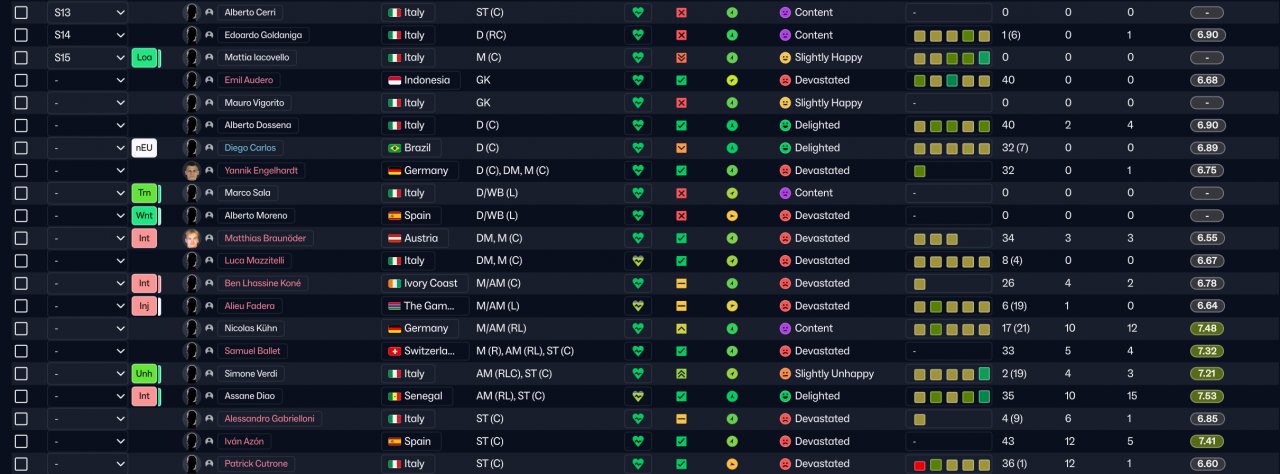Click Patrick Cutrone's recent form colored squares
The height and width of the screenshot is (474, 1280).
pos(950,464)
